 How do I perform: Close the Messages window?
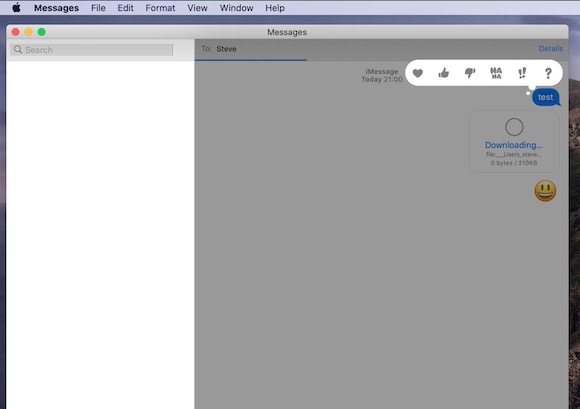tap(16, 32)
